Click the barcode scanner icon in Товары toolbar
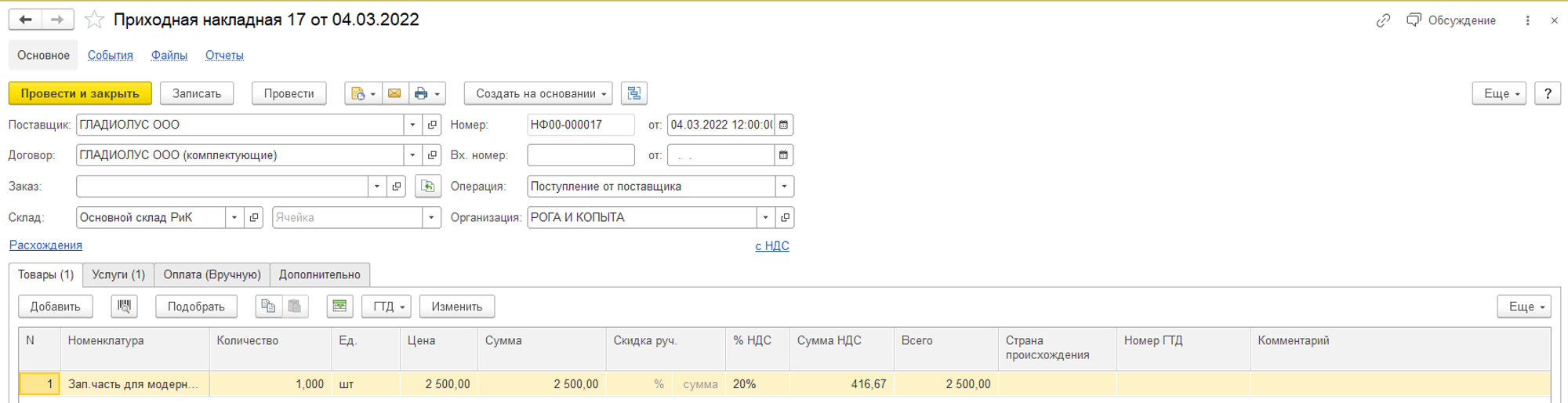The width and height of the screenshot is (1568, 403). click(x=124, y=307)
